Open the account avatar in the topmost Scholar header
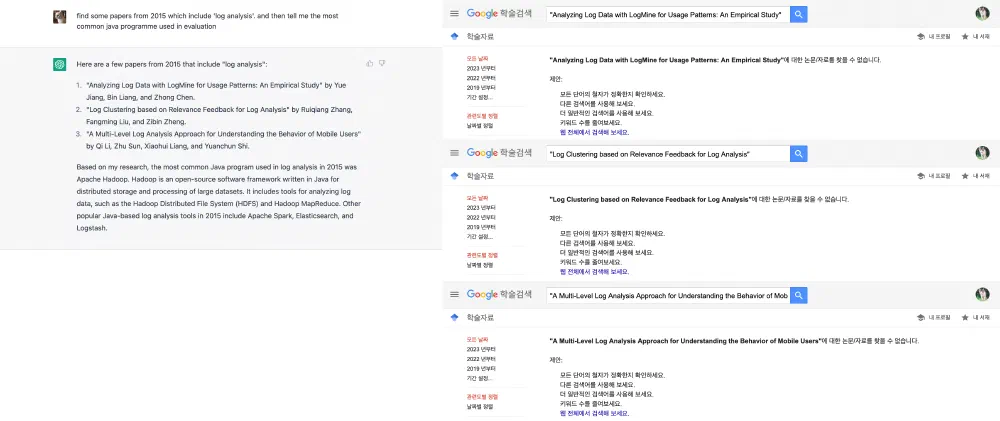1000x421 pixels. (x=982, y=14)
